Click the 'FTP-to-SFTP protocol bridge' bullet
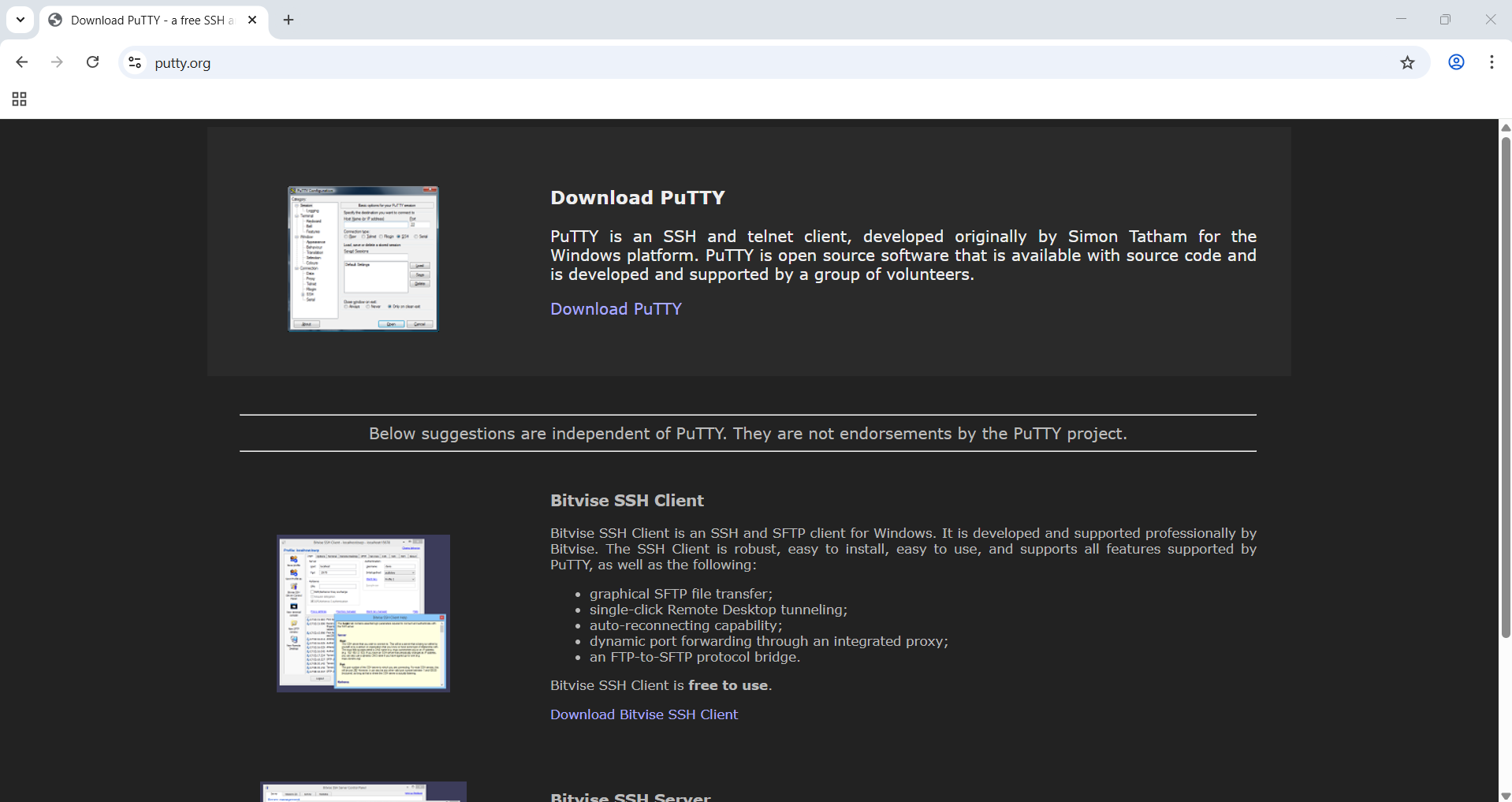The height and width of the screenshot is (802, 1512). [695, 657]
